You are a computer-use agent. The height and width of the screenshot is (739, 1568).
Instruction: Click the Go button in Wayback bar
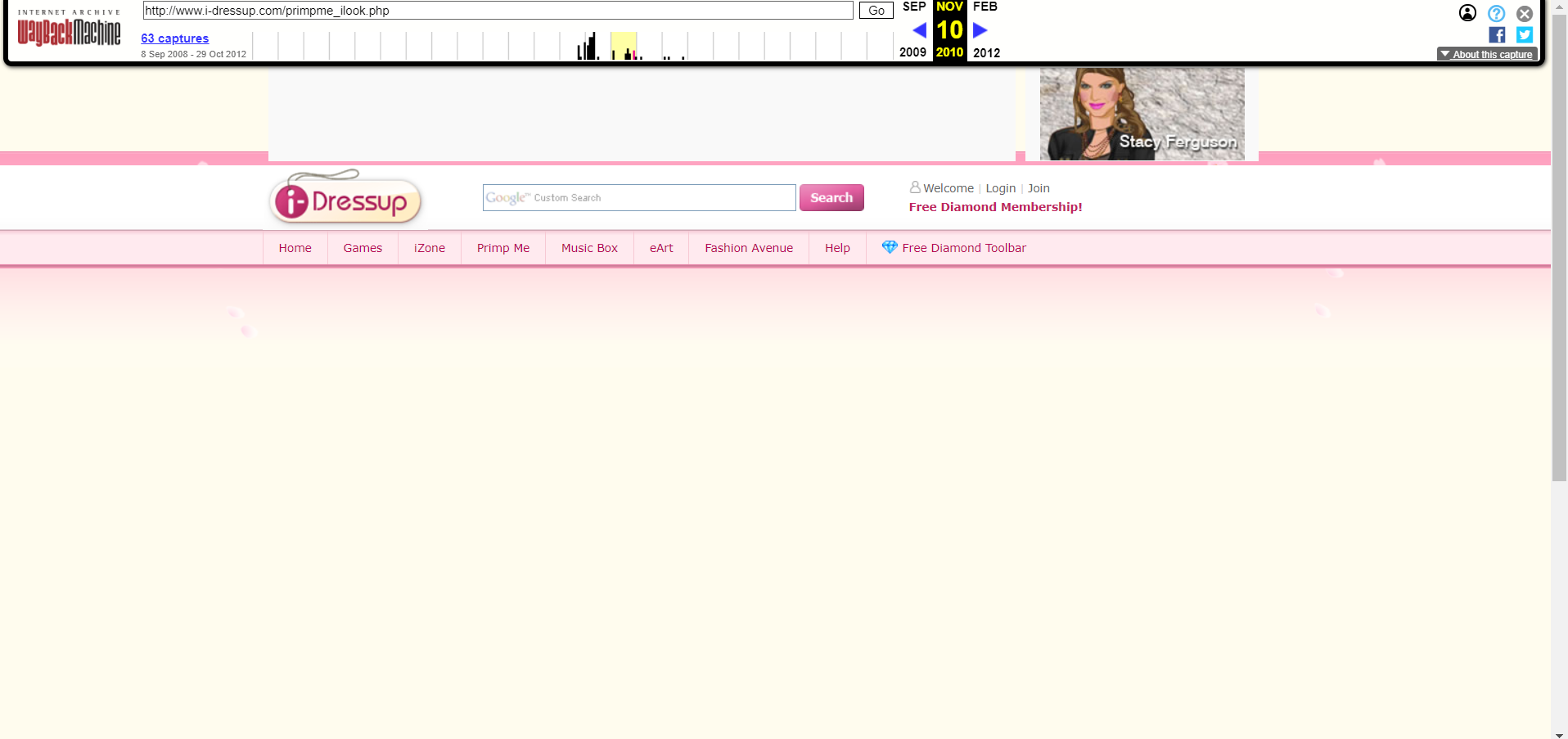tap(876, 11)
